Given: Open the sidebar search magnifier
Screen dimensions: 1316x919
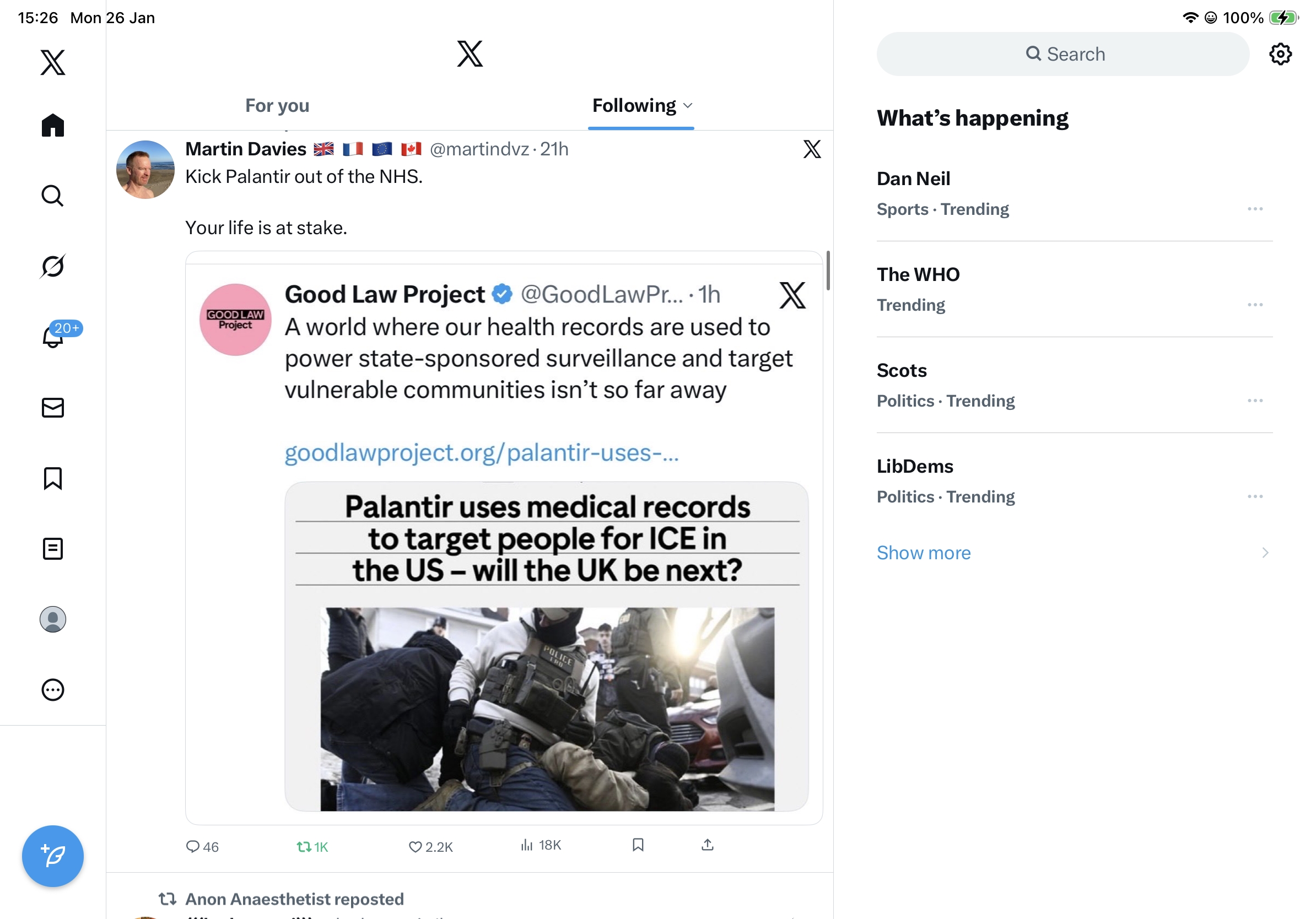Looking at the screenshot, I should [53, 196].
